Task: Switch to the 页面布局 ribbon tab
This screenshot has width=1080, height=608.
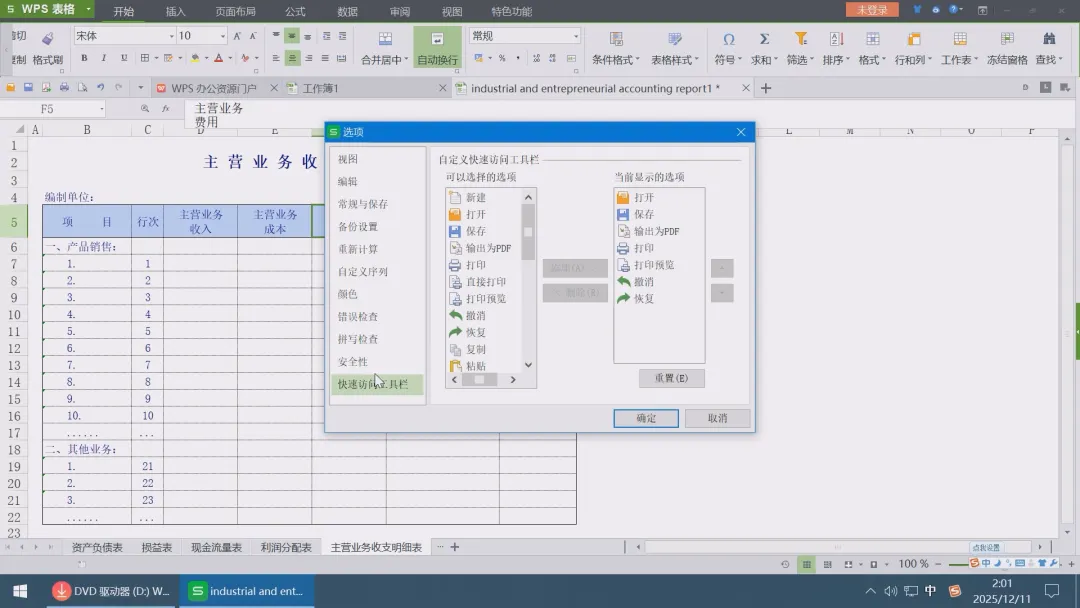Action: (x=236, y=11)
